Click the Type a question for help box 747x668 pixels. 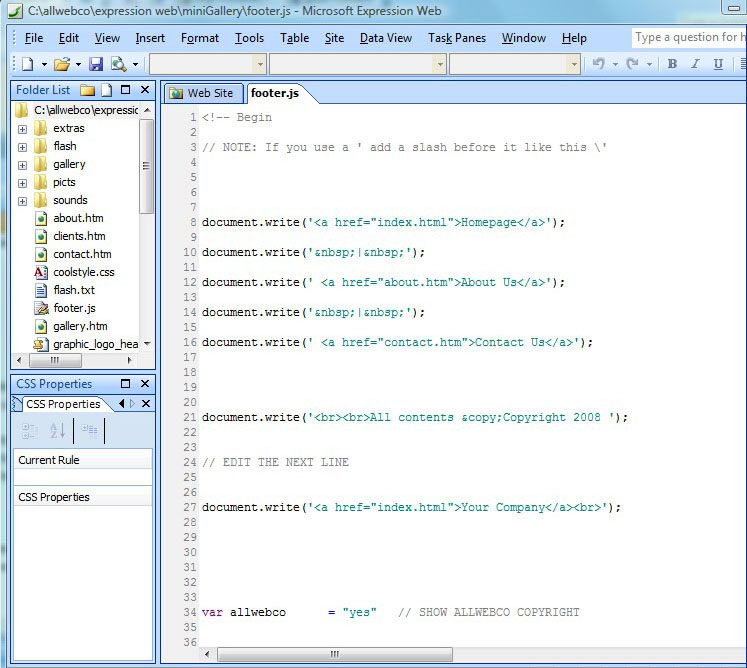pos(689,37)
